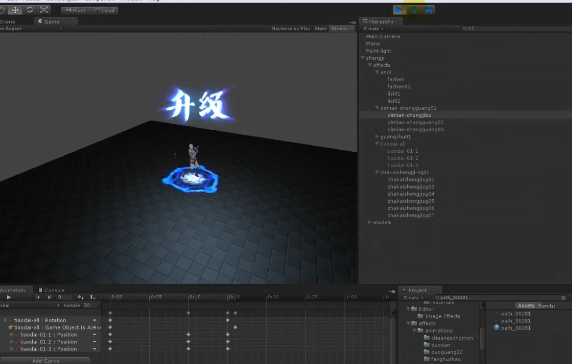
Task: Collapse the effects object in the Hierarchy
Action: point(370,65)
